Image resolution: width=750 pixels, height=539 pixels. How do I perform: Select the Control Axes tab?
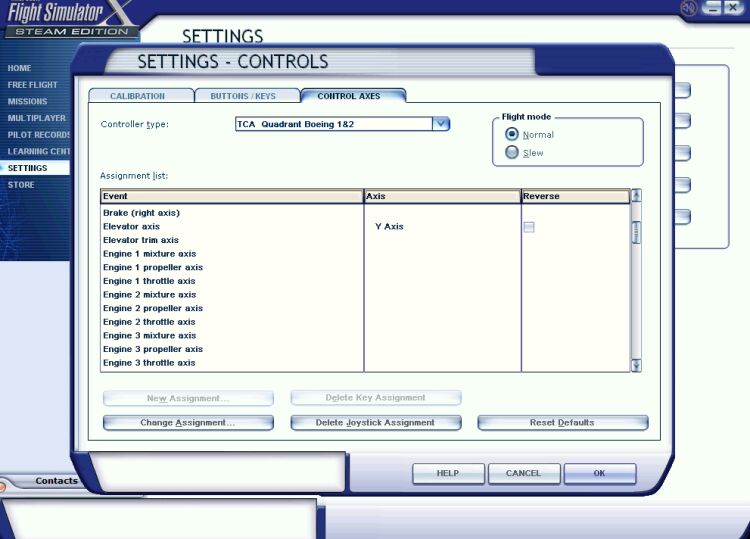point(353,96)
